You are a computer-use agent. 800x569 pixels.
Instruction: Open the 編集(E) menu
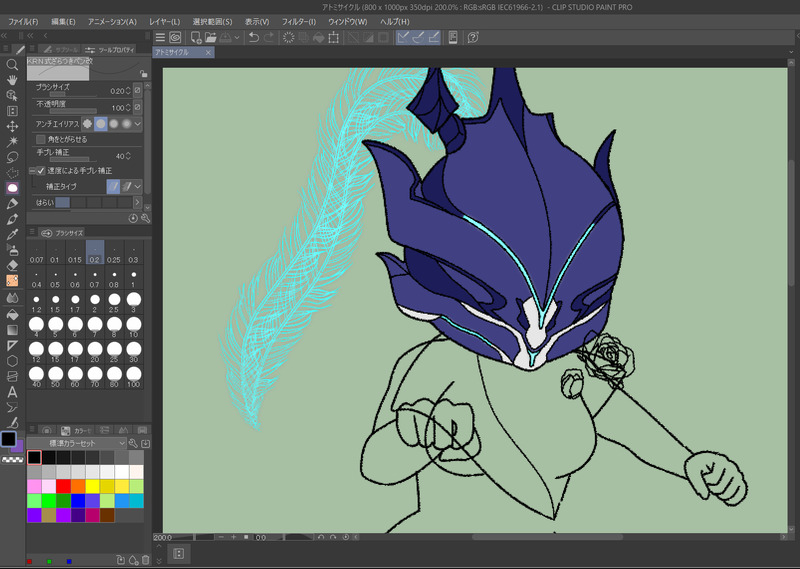[x=63, y=21]
